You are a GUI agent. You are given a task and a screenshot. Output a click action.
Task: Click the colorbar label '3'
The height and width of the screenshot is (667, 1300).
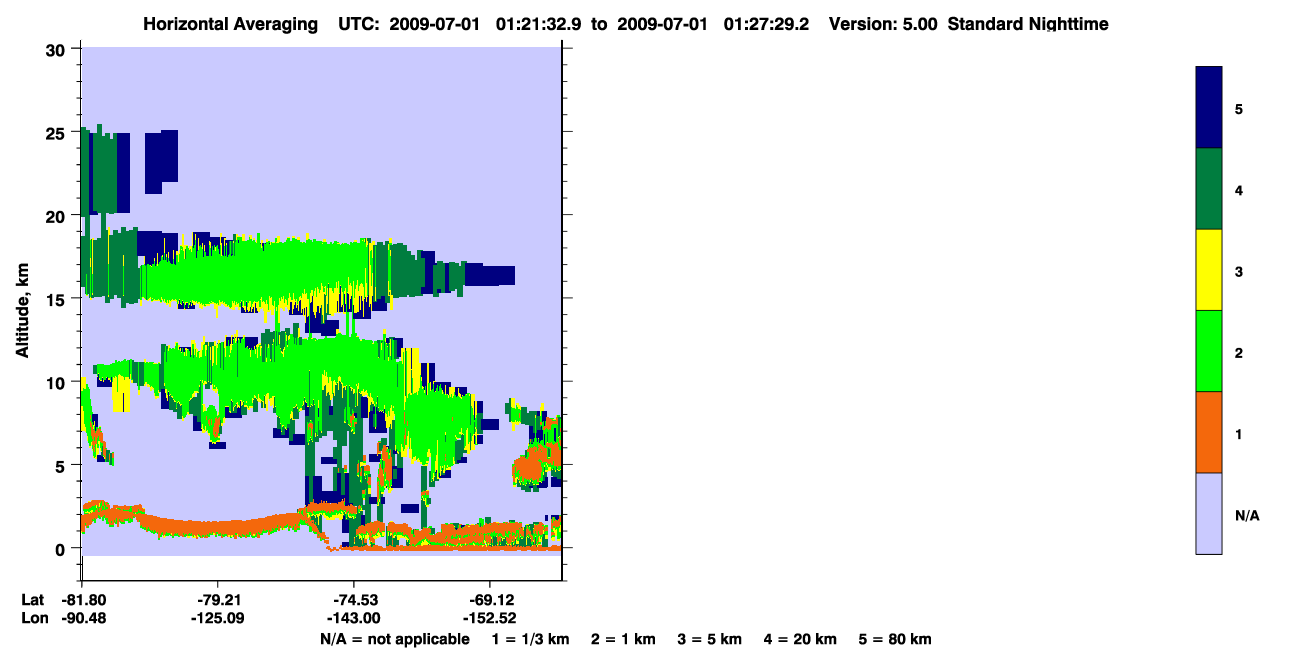pyautogui.click(x=1239, y=271)
